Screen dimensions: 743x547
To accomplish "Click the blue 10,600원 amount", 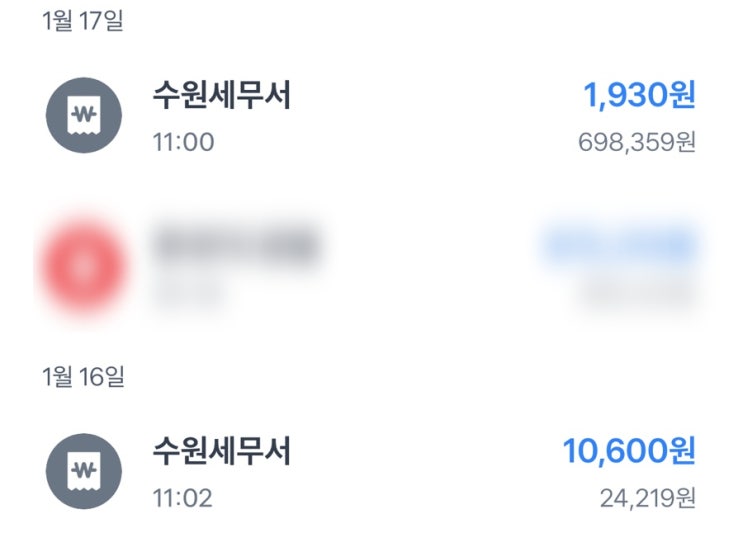I will [x=629, y=452].
